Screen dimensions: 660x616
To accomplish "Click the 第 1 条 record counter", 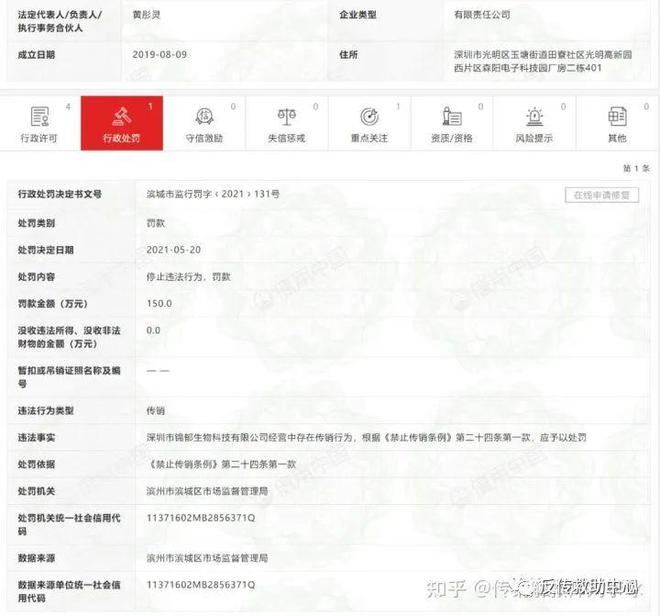I will tap(636, 168).
